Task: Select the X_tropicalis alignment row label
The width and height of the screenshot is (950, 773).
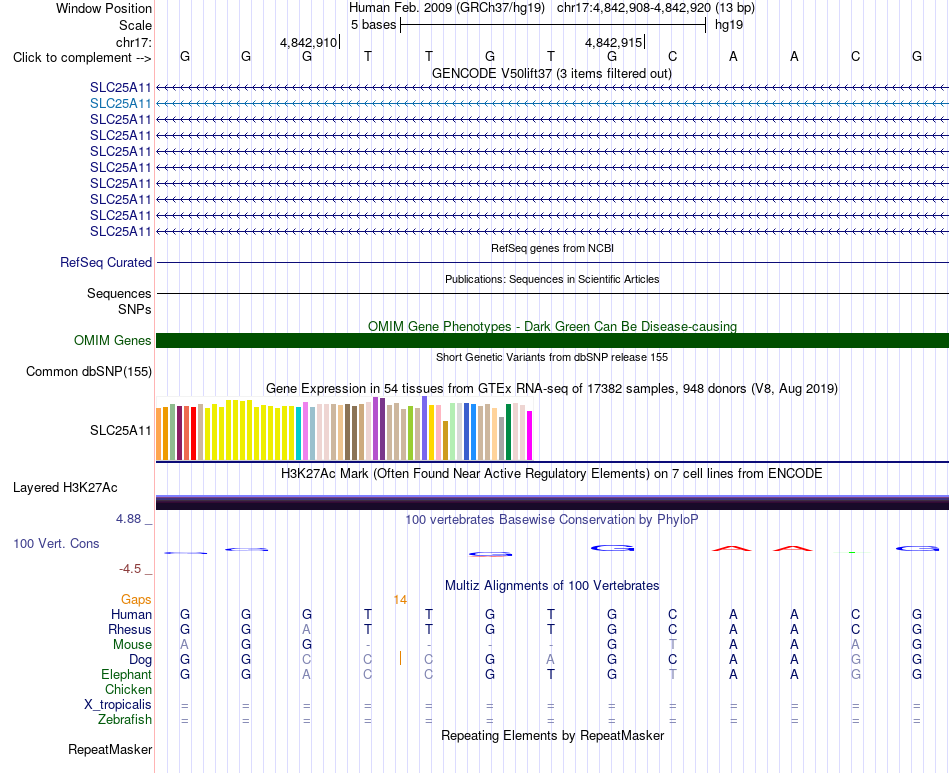Action: click(x=118, y=705)
